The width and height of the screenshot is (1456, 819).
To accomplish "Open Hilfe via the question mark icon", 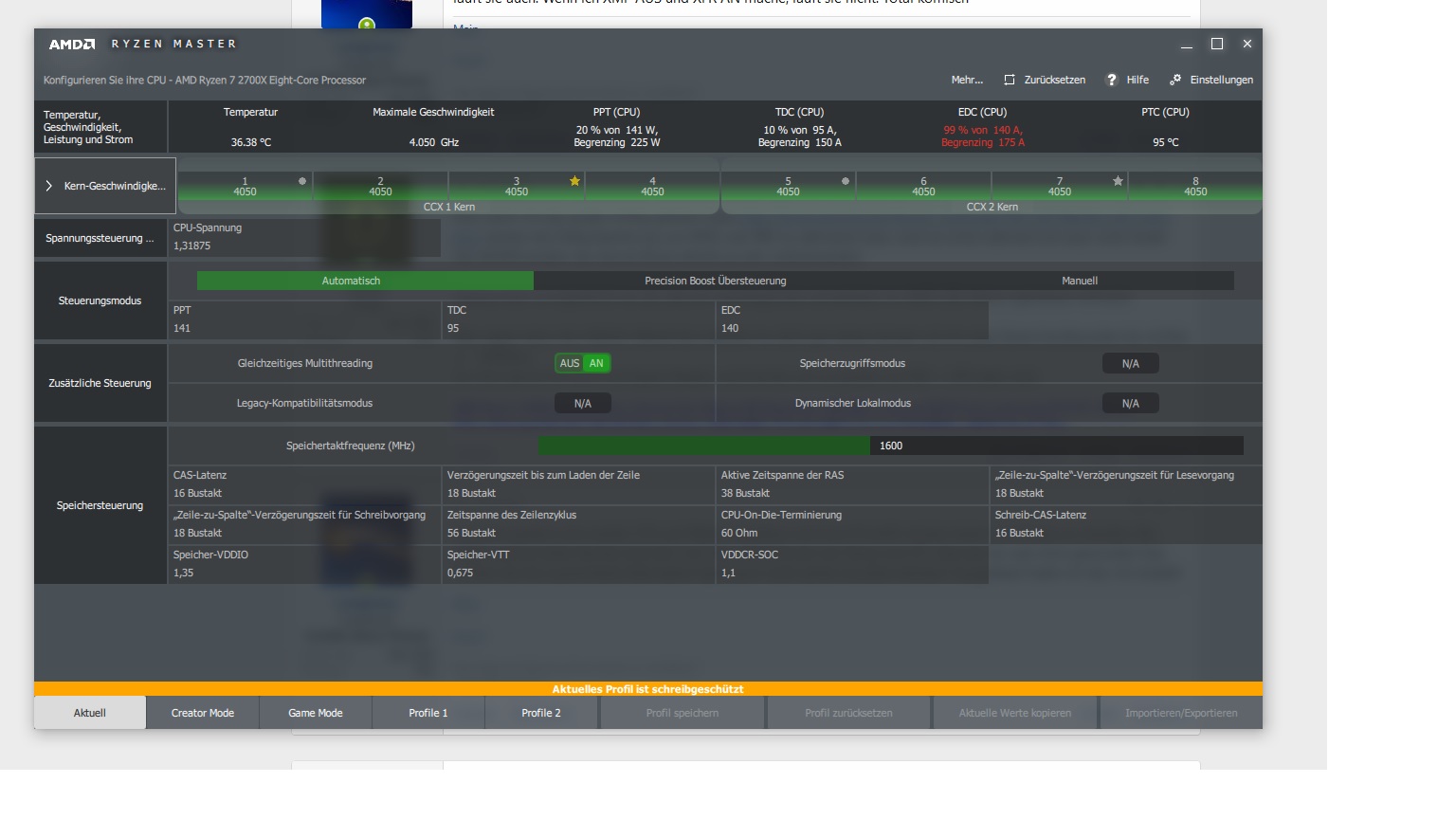I will point(1112,80).
